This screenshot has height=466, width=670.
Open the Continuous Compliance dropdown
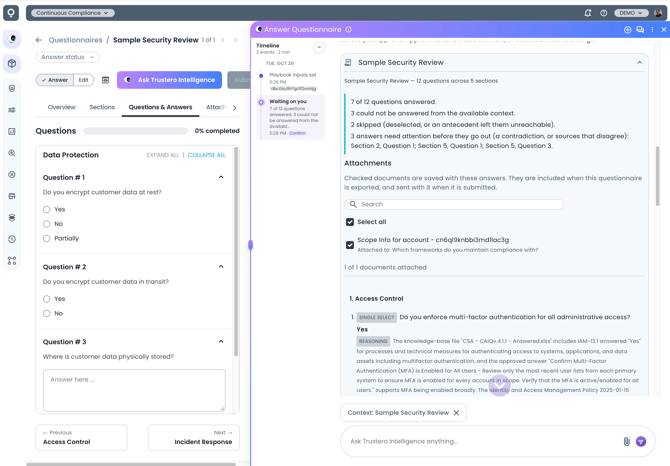click(x=72, y=13)
